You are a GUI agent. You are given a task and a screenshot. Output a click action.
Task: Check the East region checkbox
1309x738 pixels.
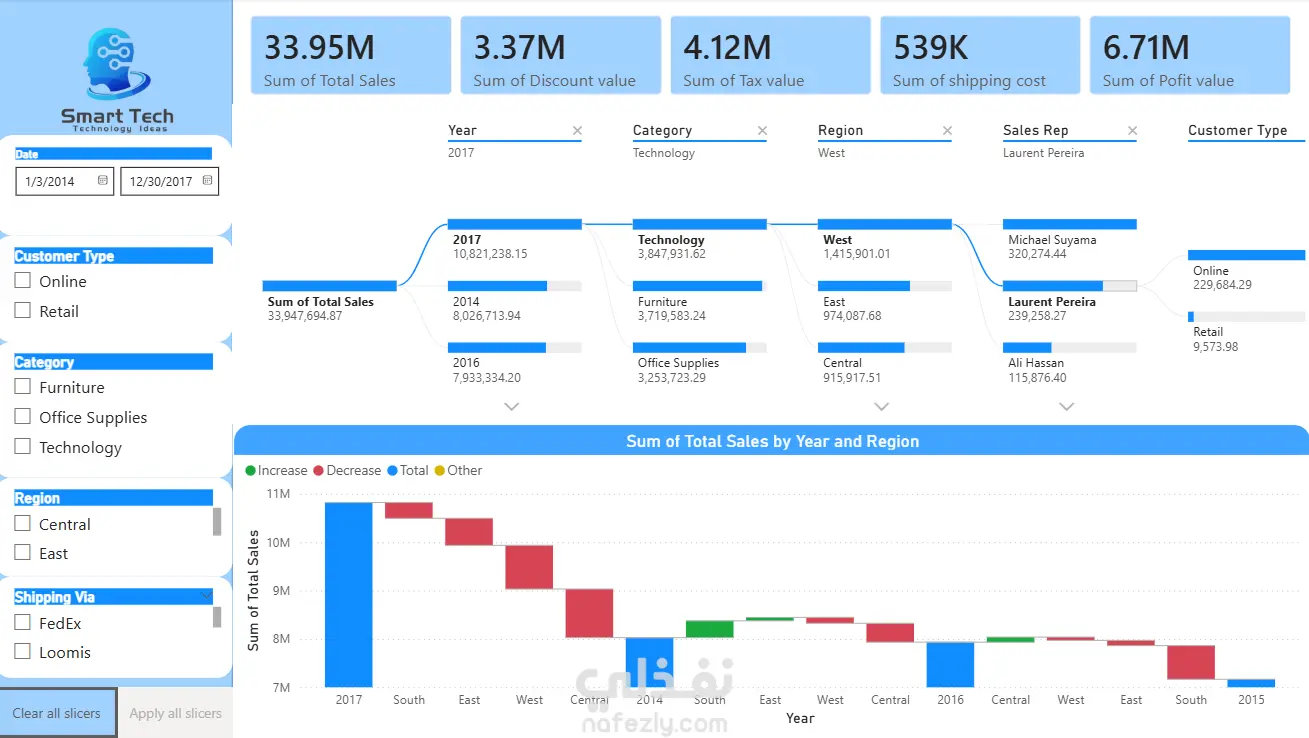point(23,553)
